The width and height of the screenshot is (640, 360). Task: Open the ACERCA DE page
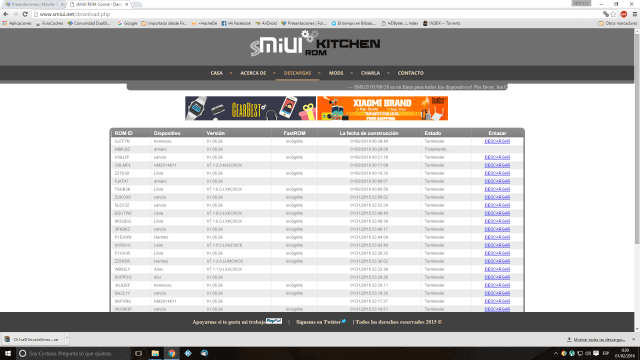tap(253, 73)
